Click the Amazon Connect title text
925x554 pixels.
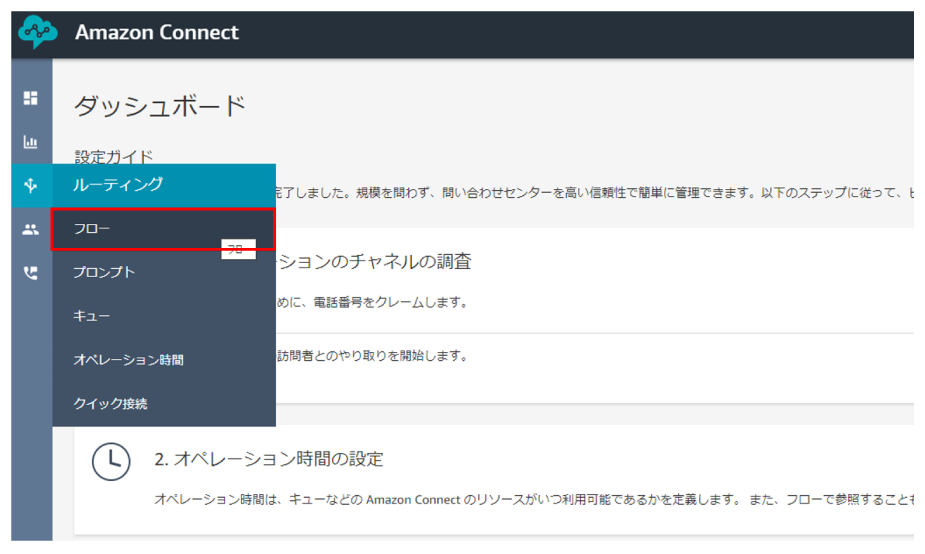157,32
